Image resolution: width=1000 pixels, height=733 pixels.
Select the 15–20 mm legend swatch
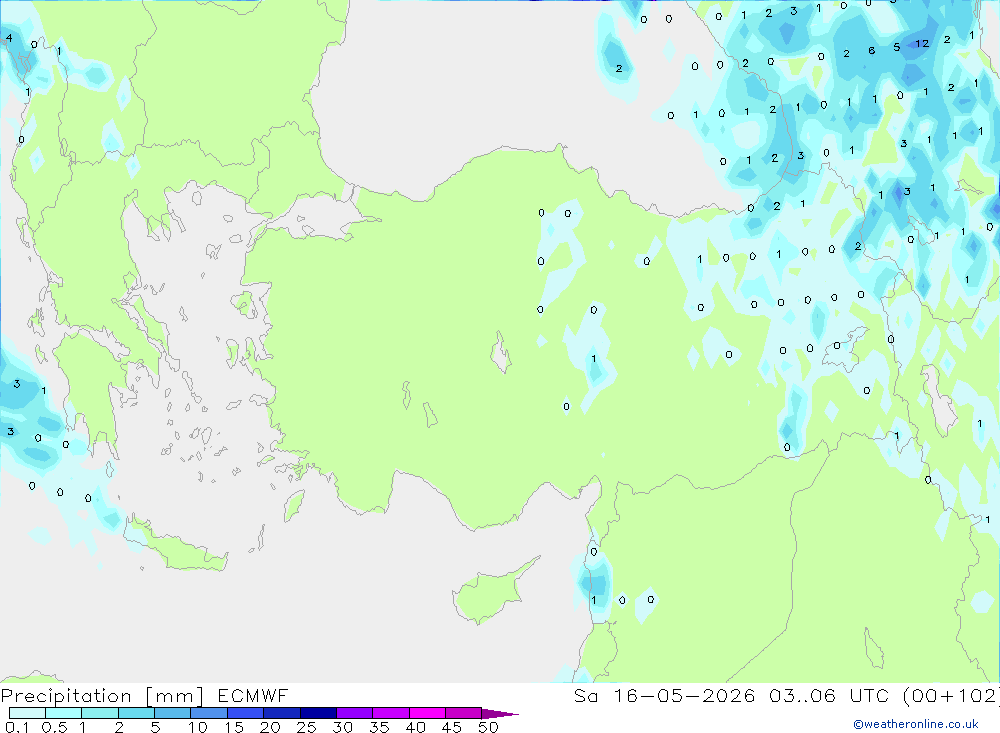click(x=246, y=713)
